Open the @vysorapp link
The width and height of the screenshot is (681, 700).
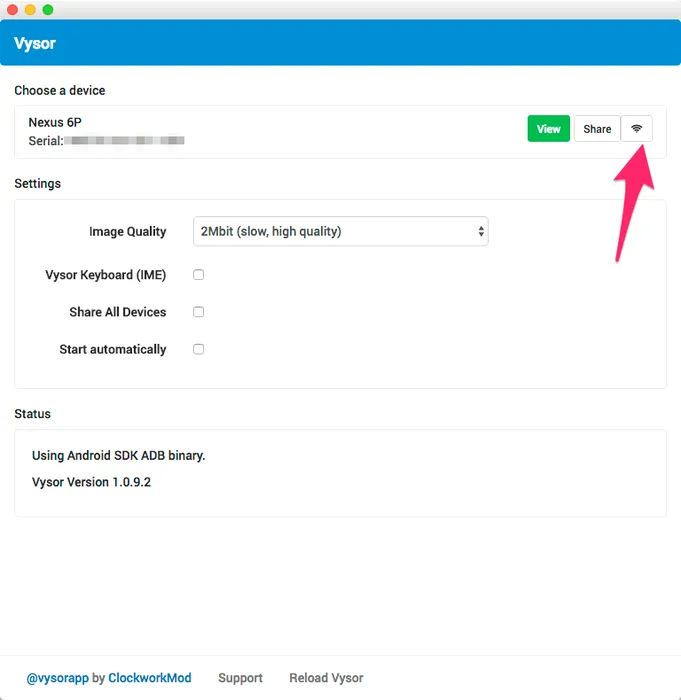[58, 678]
